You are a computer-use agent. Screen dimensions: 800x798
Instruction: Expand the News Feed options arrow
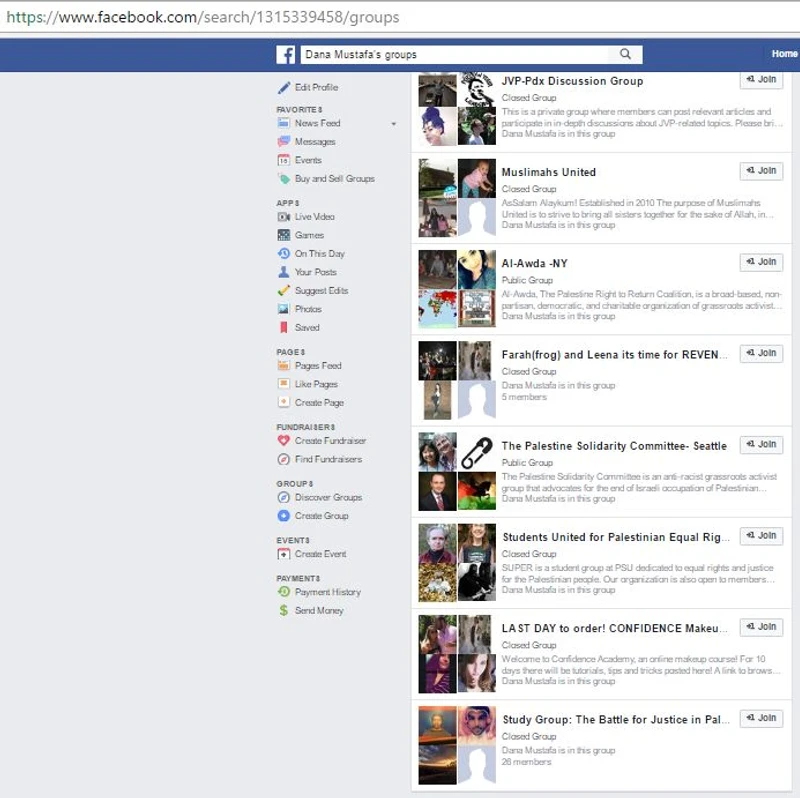tap(393, 124)
